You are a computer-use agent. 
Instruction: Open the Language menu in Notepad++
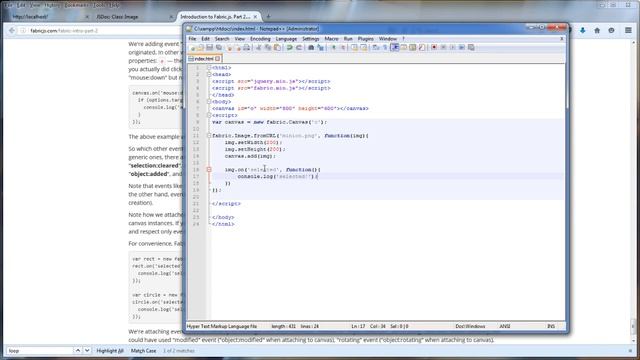click(x=286, y=39)
